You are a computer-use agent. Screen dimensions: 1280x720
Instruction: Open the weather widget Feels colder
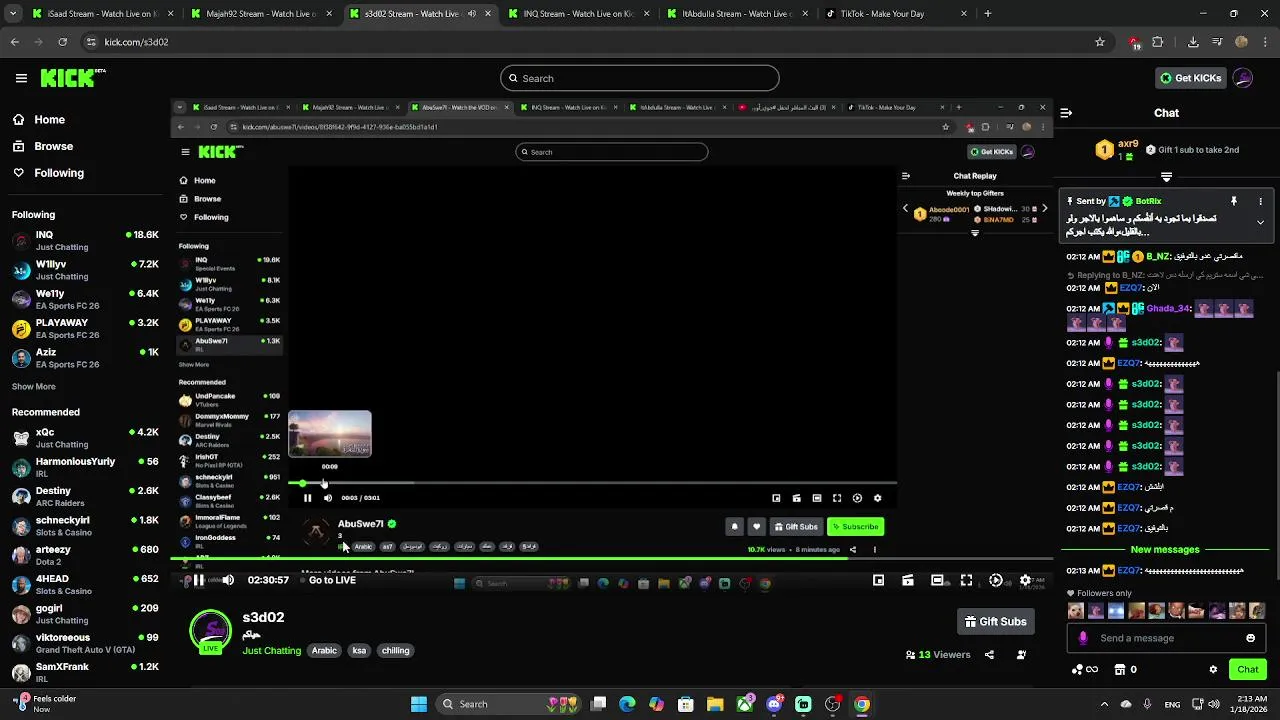[x=45, y=704]
